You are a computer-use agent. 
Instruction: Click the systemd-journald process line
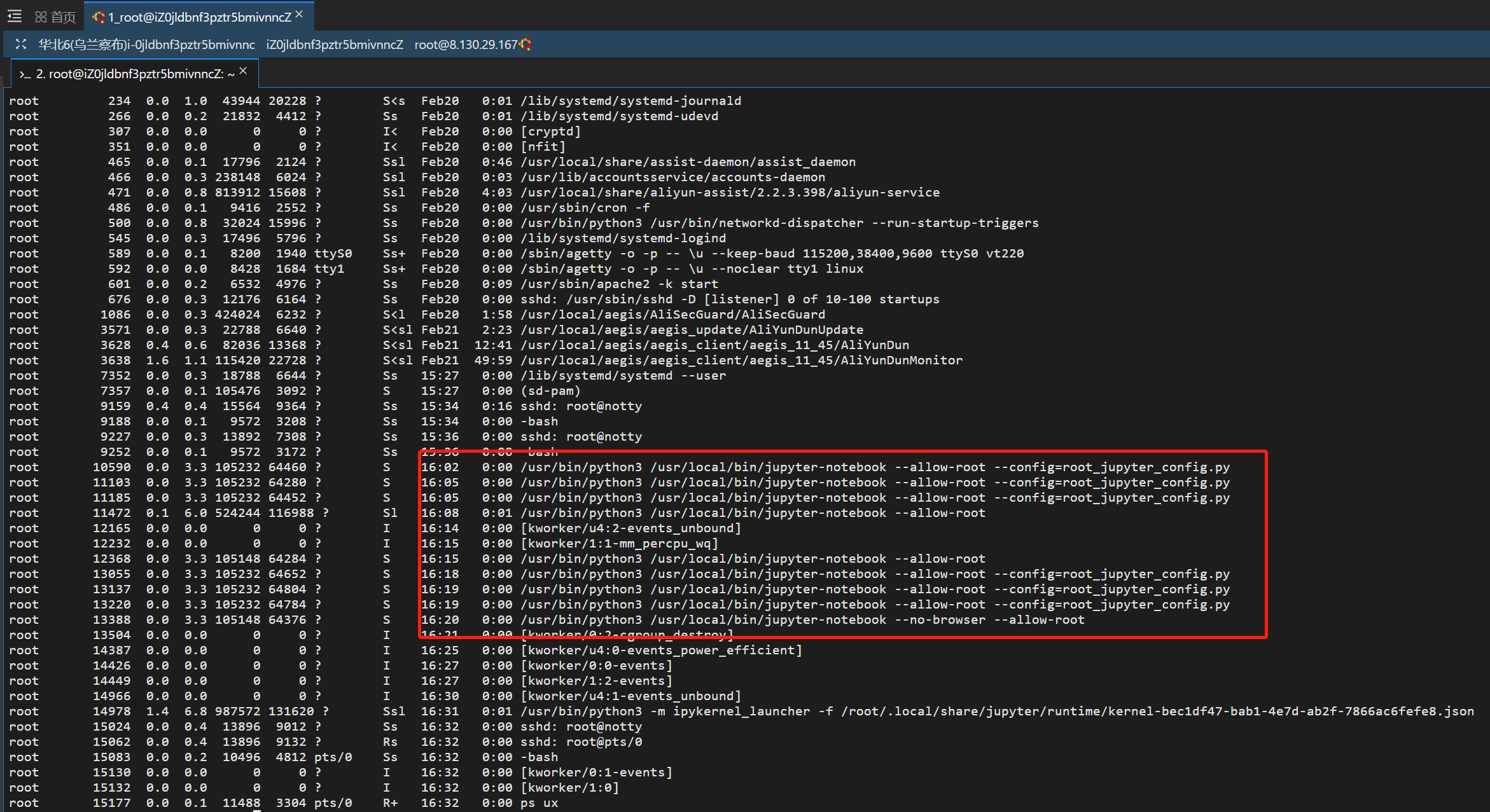coord(375,101)
